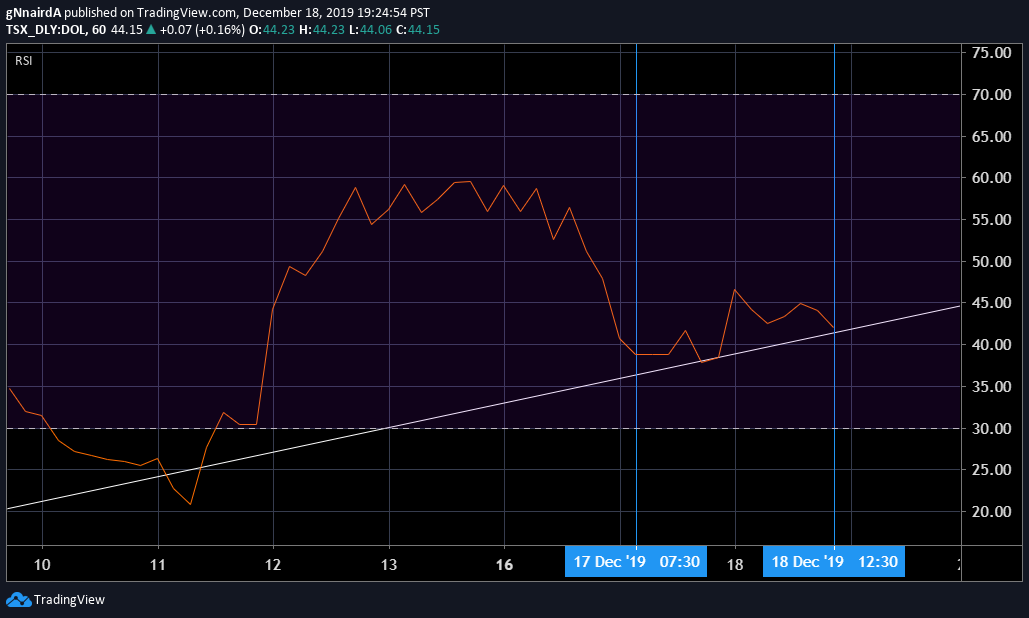Click the RSI indicator label
The image size is (1029, 618).
click(x=24, y=60)
